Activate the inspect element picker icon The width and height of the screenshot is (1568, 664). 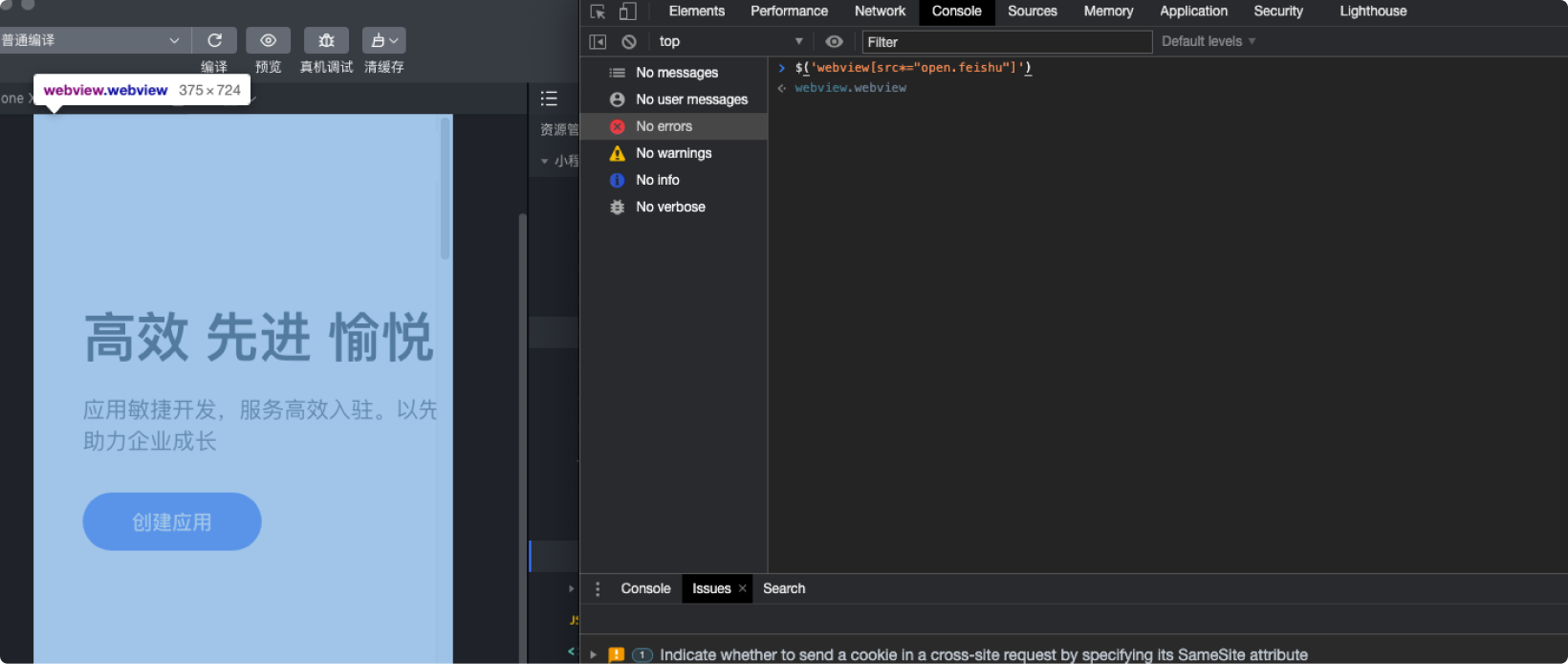tap(598, 11)
